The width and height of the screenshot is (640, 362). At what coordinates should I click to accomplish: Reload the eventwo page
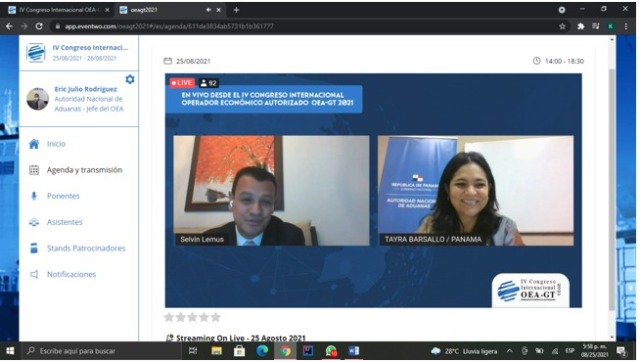tap(39, 26)
